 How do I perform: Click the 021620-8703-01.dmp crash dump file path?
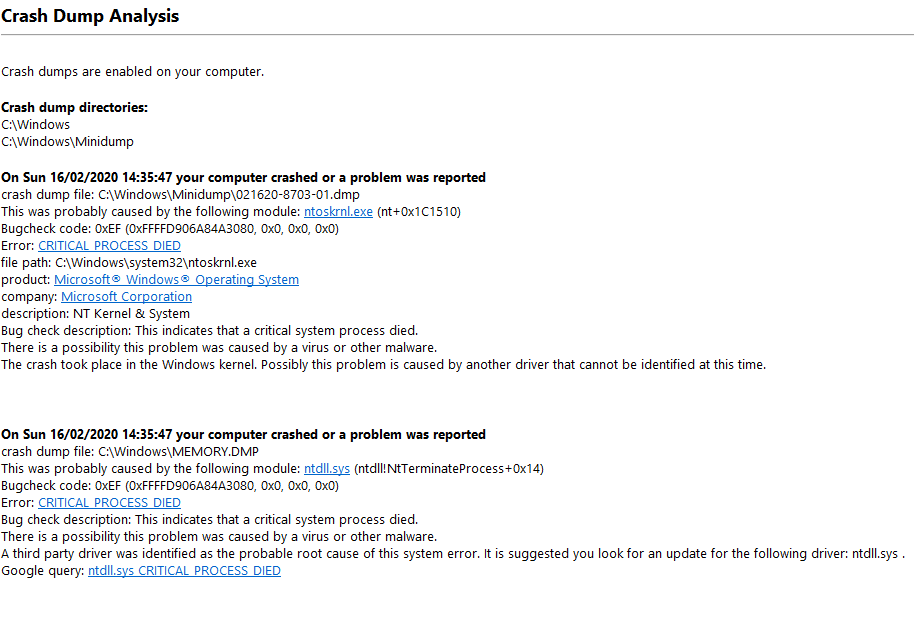point(230,195)
